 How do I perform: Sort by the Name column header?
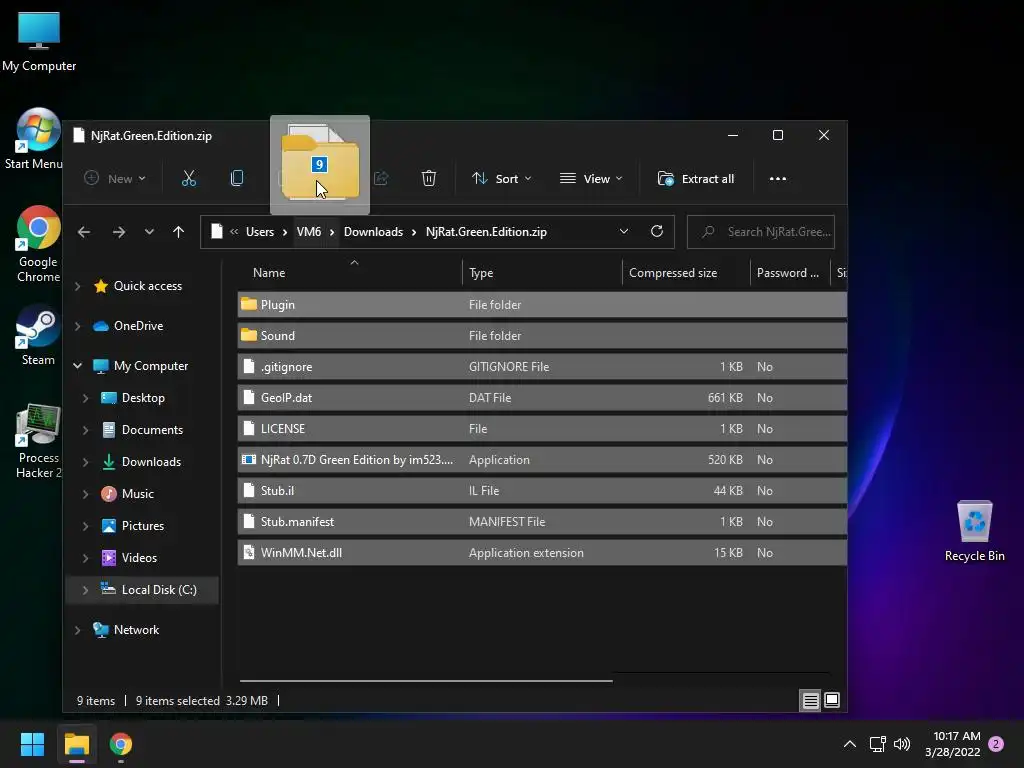(269, 273)
